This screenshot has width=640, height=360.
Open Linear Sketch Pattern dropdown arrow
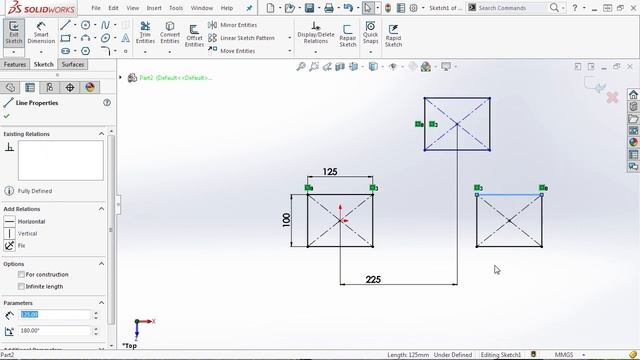(x=290, y=38)
